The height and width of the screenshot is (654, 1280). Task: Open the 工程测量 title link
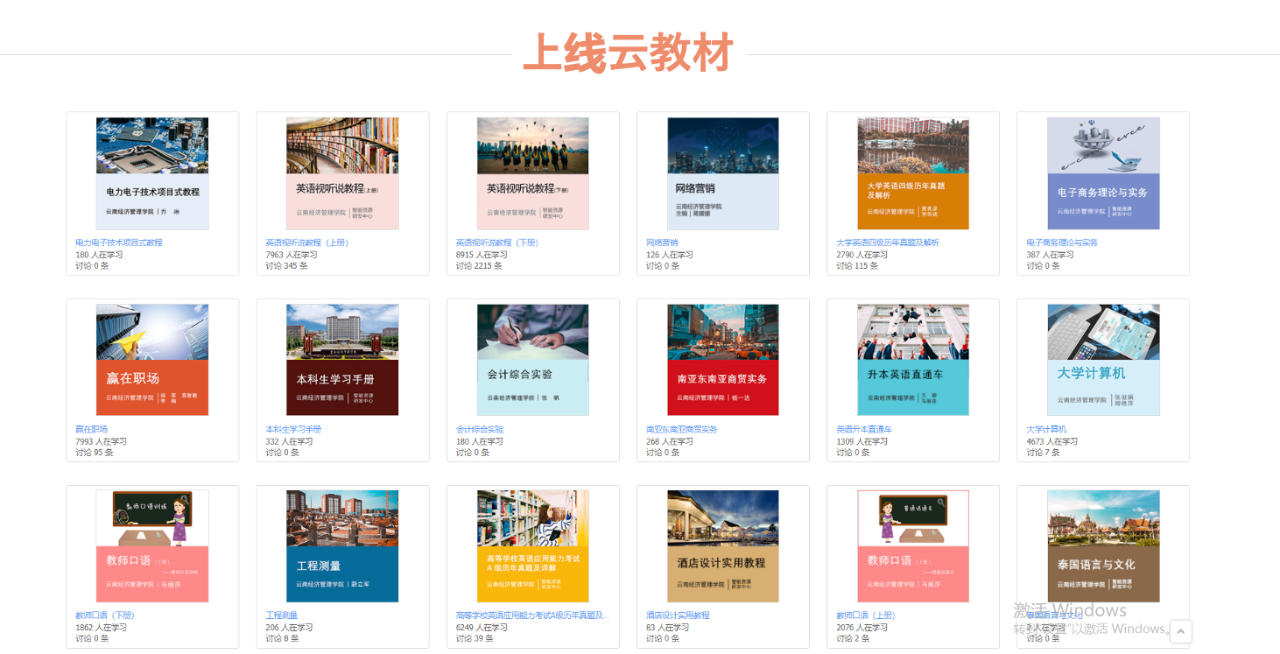pos(281,615)
